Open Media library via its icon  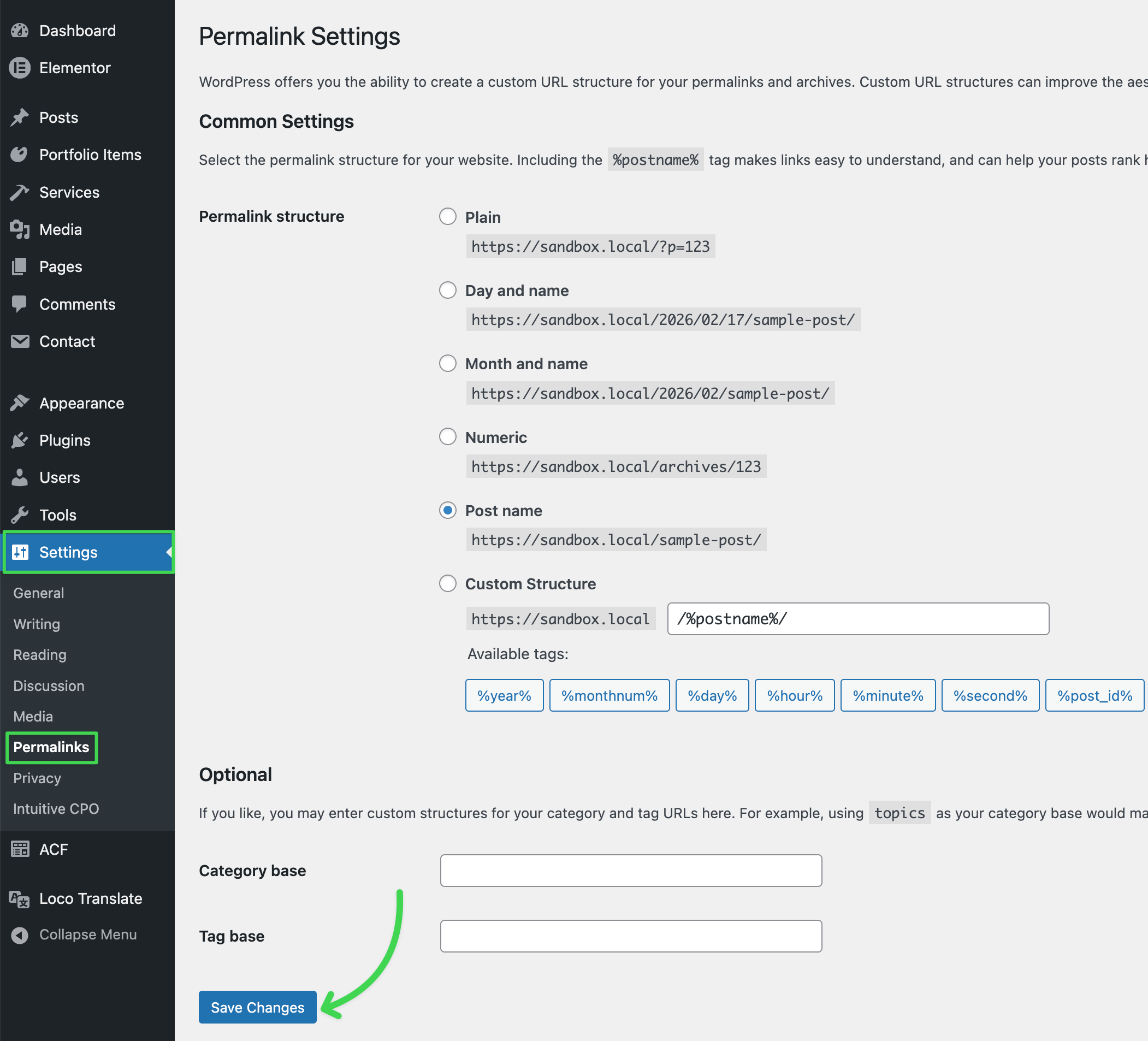(x=20, y=229)
